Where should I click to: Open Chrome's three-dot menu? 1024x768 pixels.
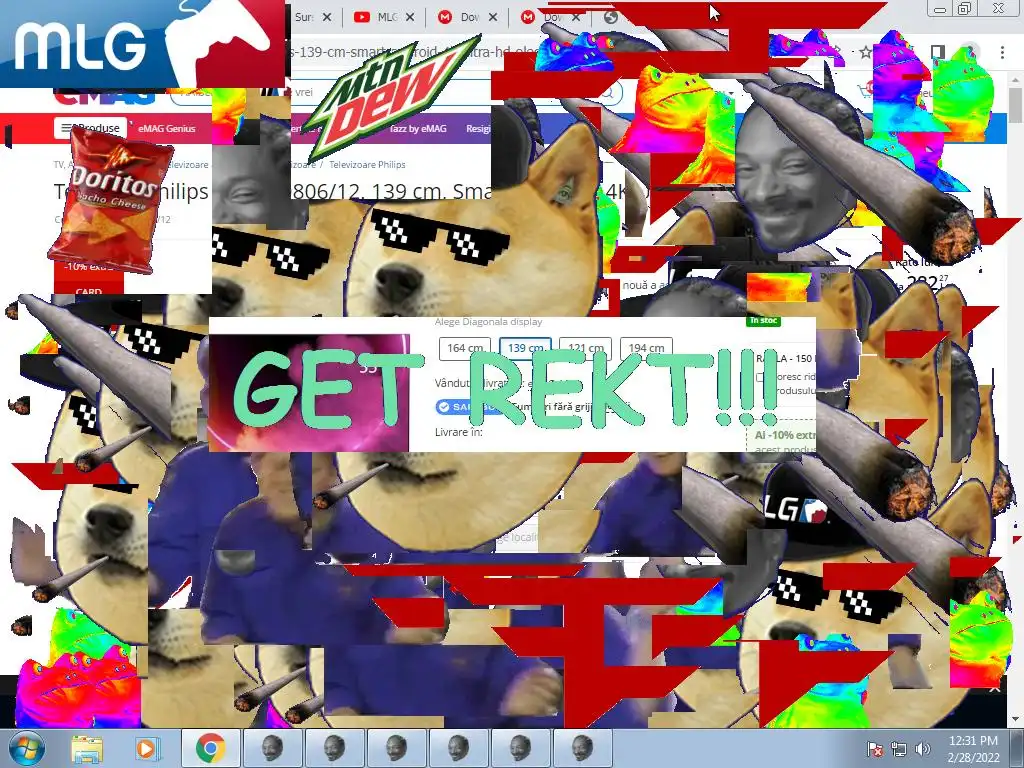point(1002,52)
